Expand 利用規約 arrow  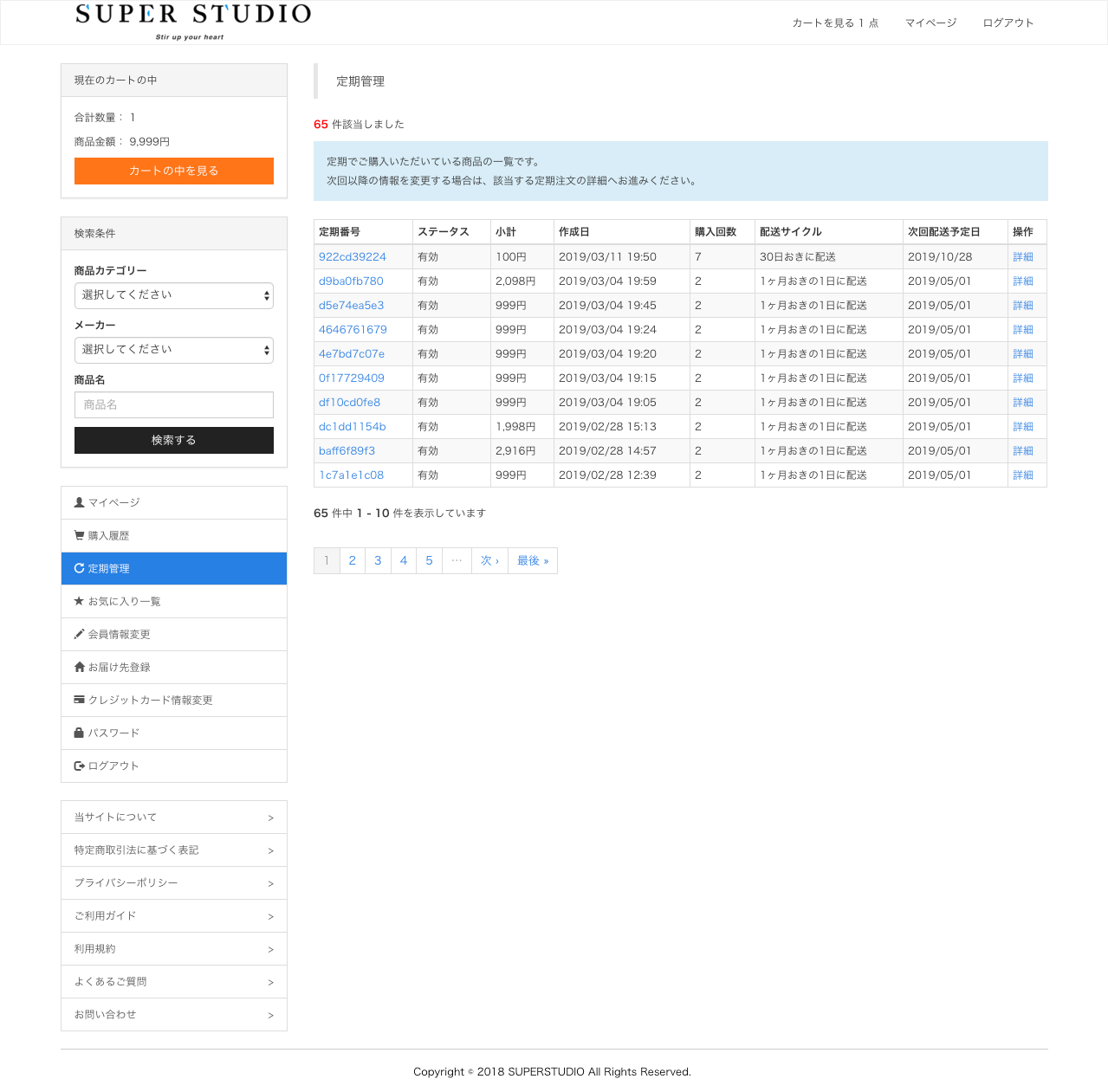pyautogui.click(x=270, y=949)
